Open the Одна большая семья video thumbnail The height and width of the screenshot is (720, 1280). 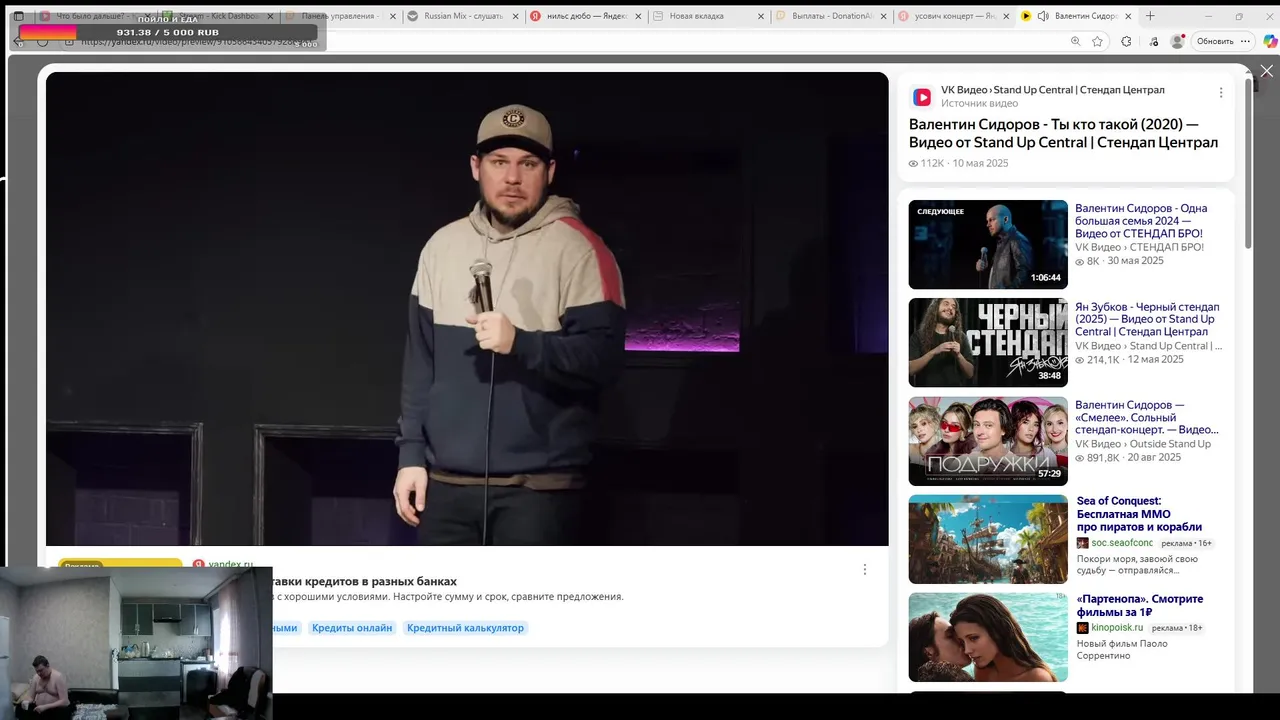click(988, 244)
